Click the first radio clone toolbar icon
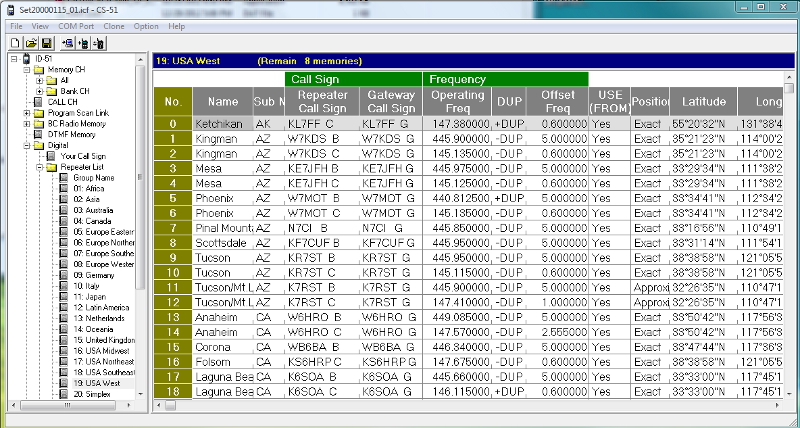Screen dimensions: 800x428 coord(67,43)
